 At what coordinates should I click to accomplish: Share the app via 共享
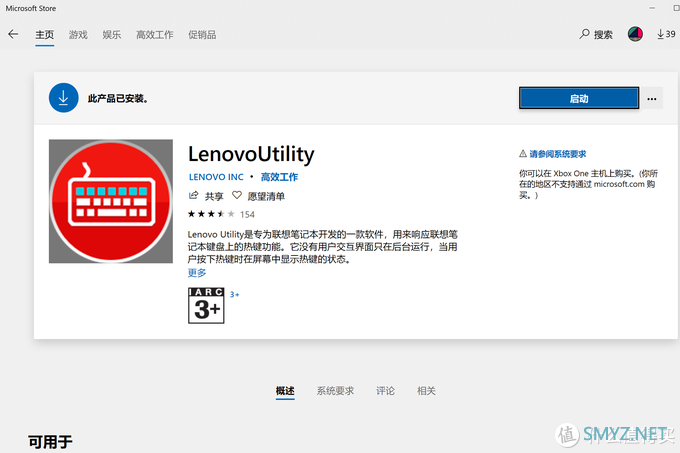pos(206,196)
